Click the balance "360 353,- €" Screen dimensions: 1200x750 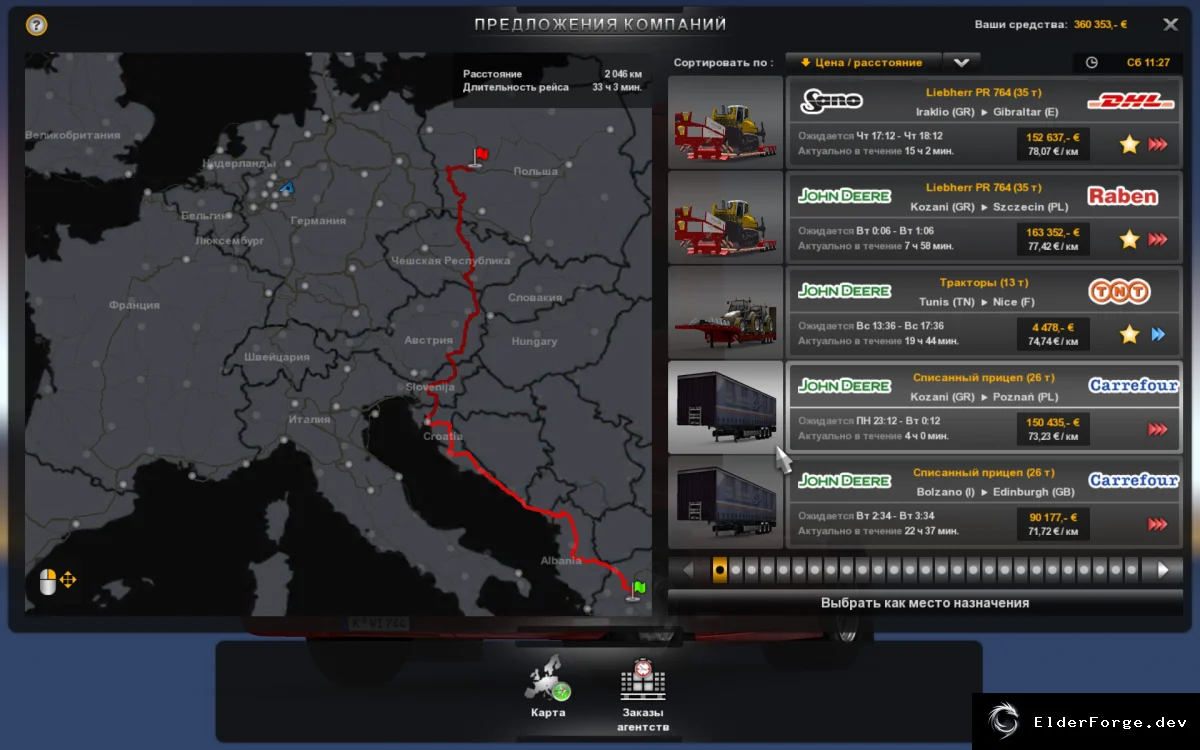click(1100, 25)
